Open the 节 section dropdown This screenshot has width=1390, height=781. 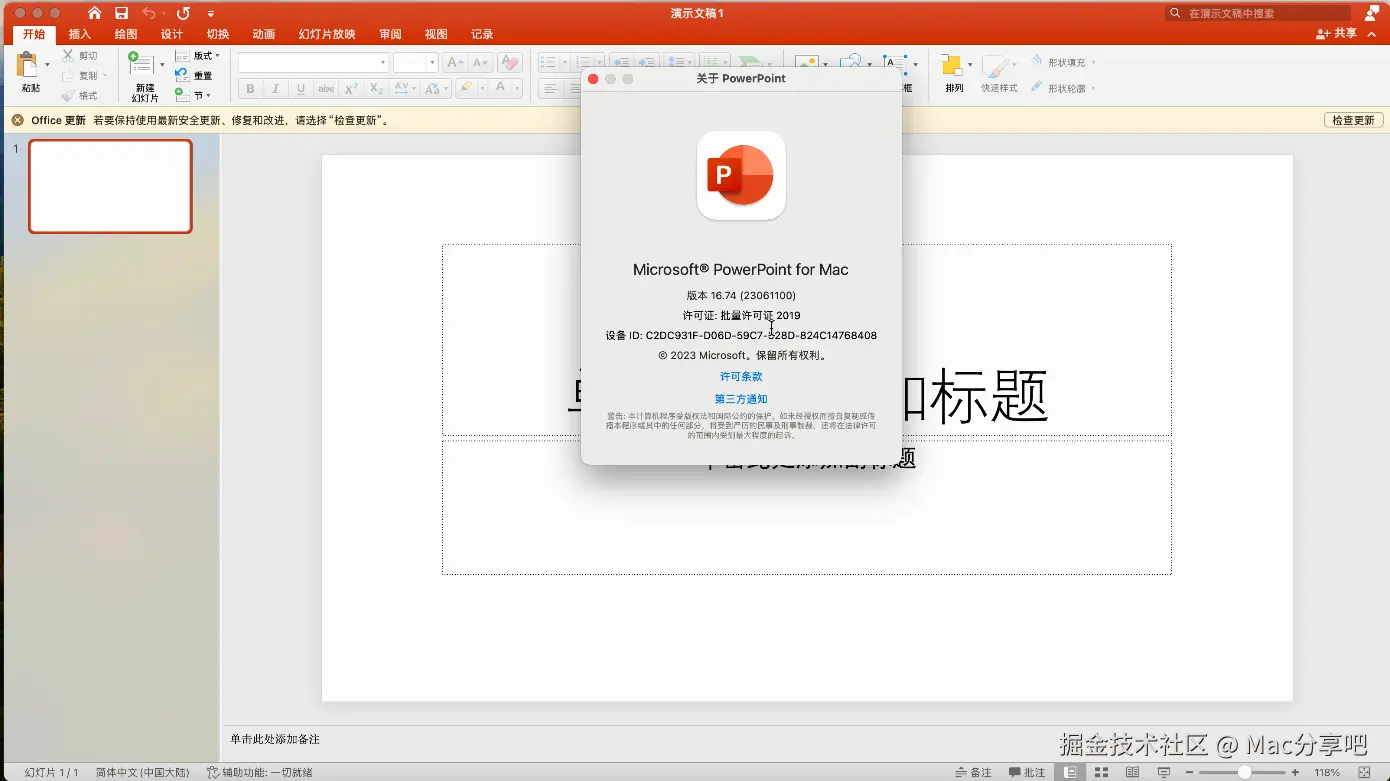pyautogui.click(x=194, y=95)
